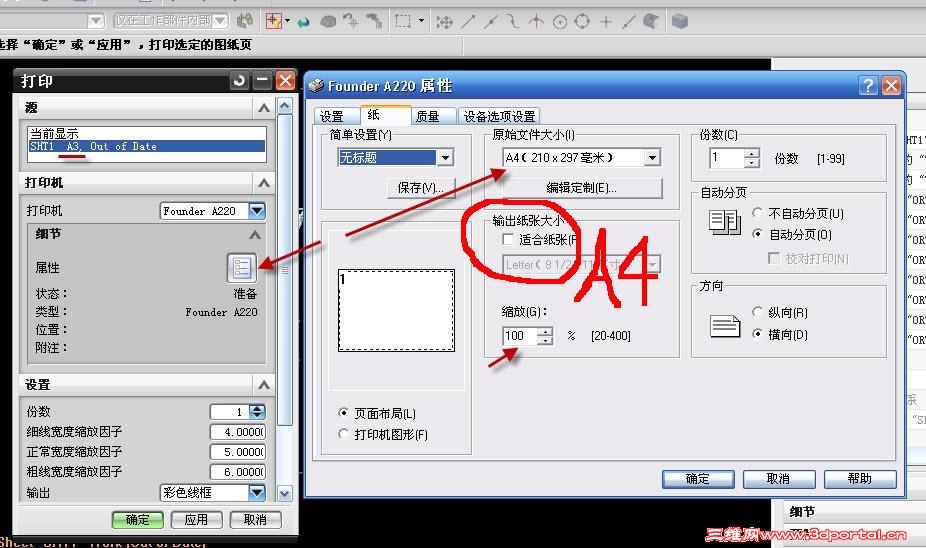Collapse the 源 section in Print dialog
926x548 pixels.
263,107
